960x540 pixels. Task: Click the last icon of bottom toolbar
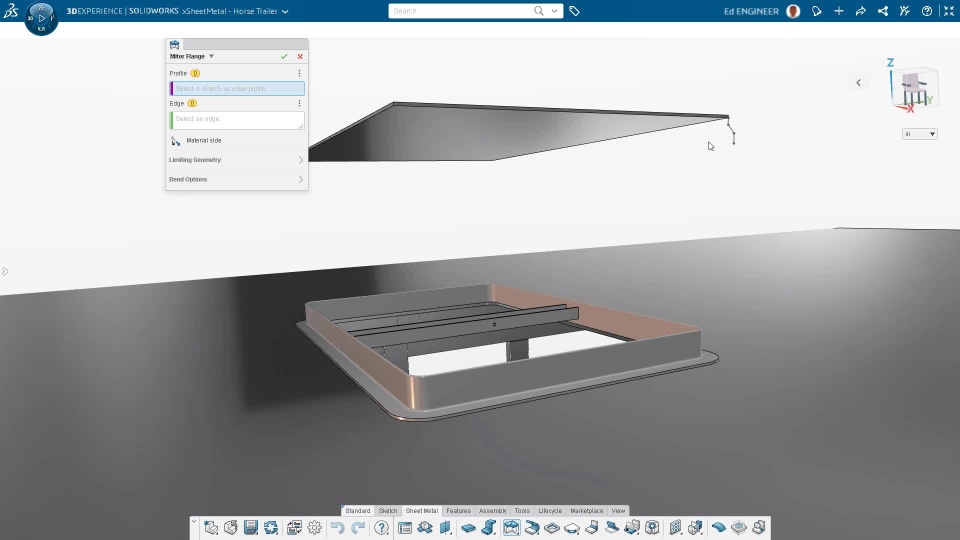click(x=759, y=528)
